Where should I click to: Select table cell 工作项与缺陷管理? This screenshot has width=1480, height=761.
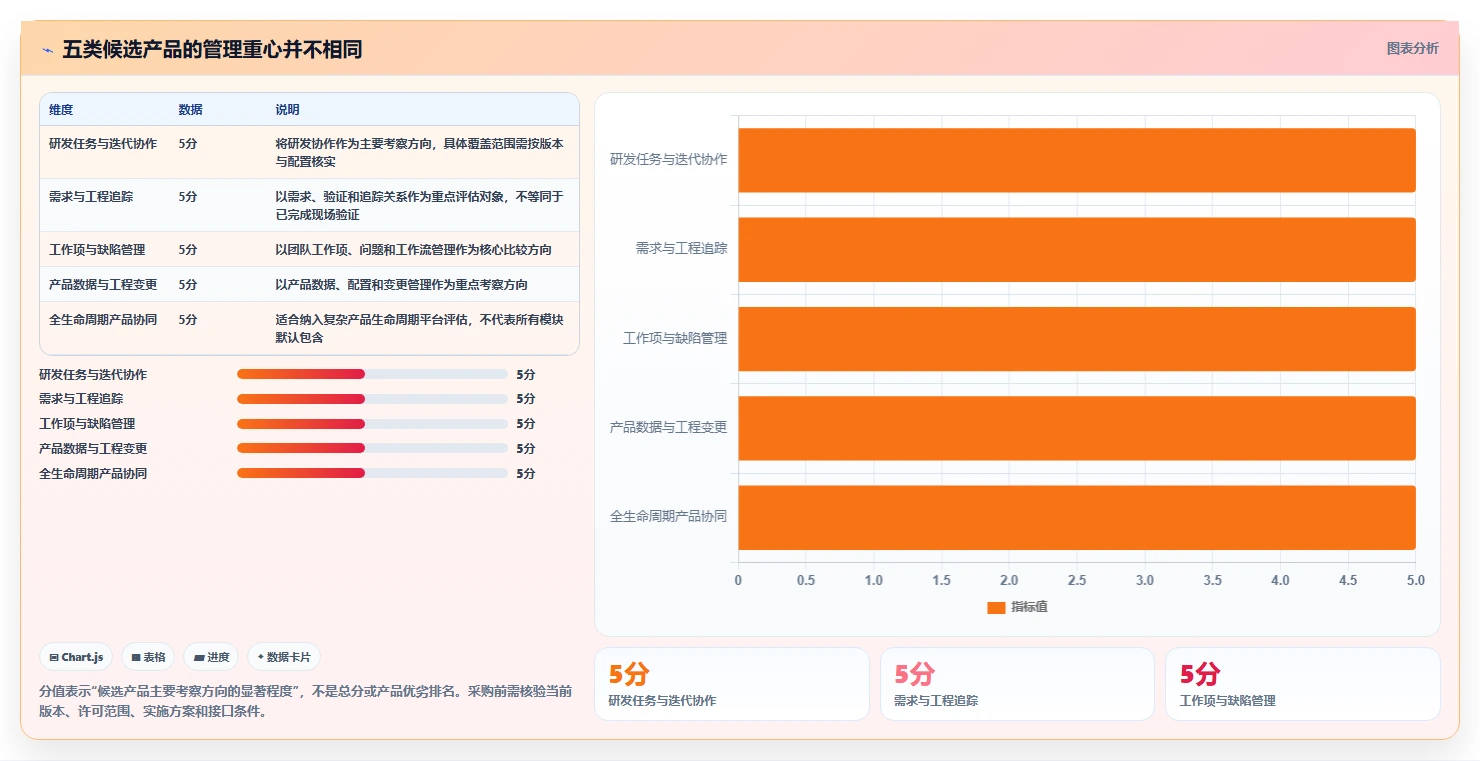pyautogui.click(x=97, y=250)
